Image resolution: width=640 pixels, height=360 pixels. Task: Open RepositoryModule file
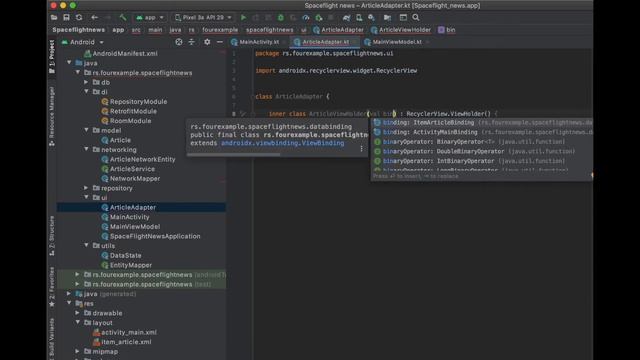click(134, 101)
